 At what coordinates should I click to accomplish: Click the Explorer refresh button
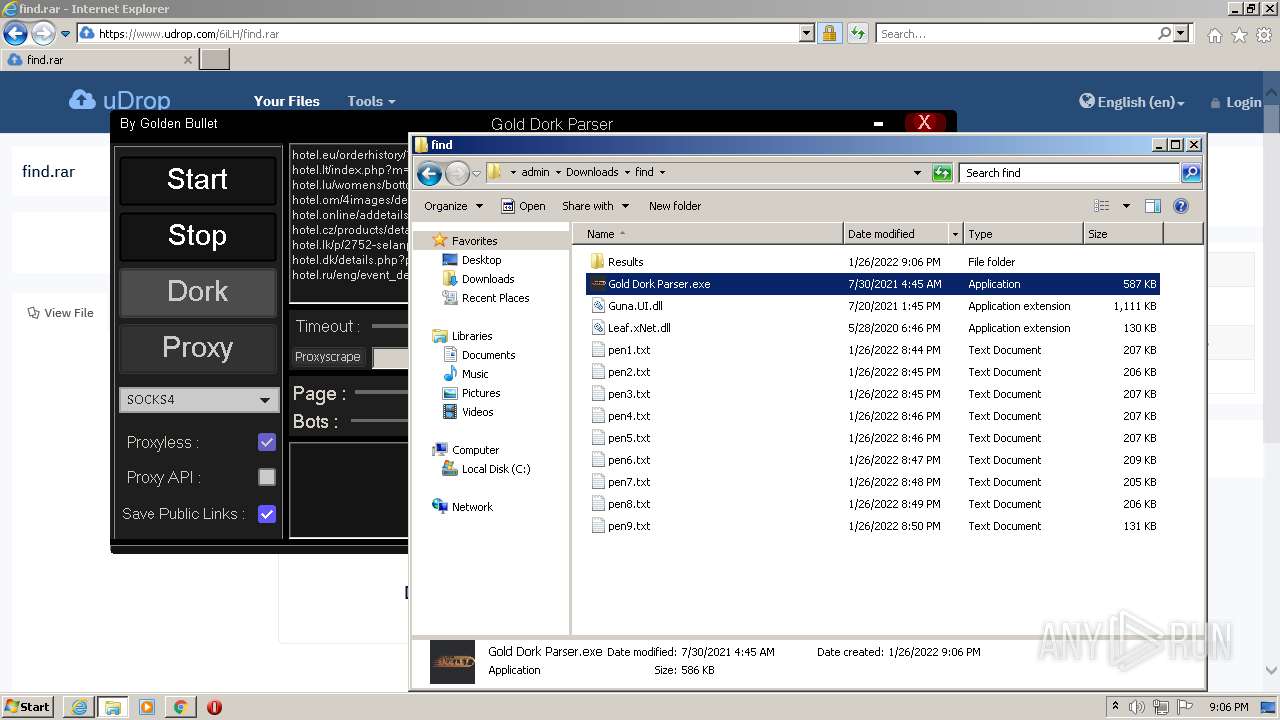(x=942, y=173)
